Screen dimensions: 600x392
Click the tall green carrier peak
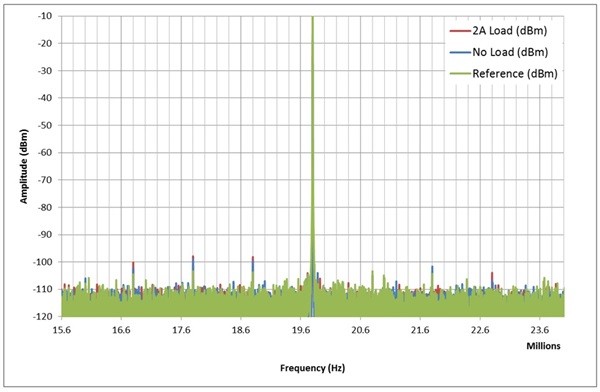pyautogui.click(x=313, y=153)
